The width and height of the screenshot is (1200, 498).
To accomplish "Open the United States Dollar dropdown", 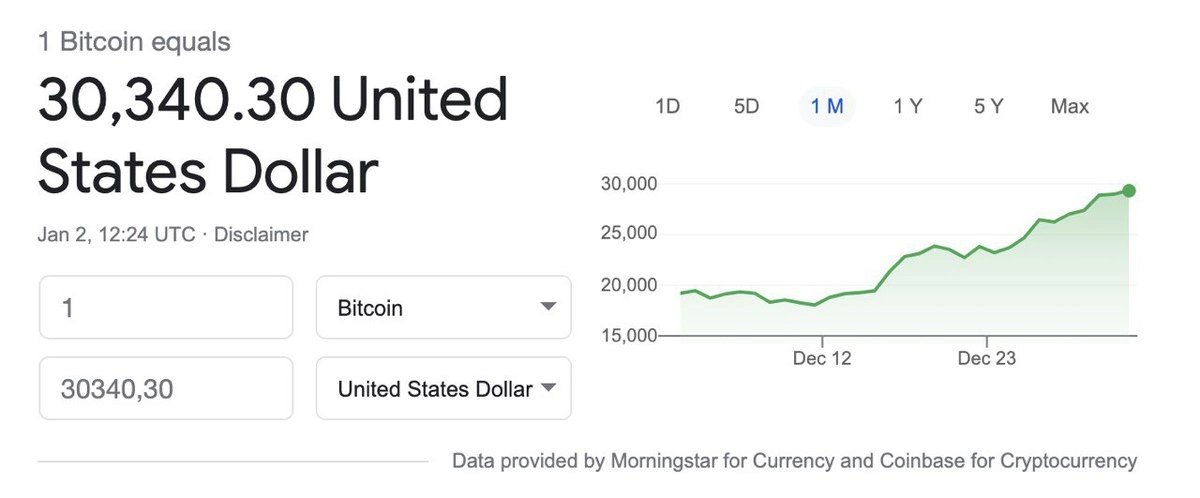I will pos(443,389).
